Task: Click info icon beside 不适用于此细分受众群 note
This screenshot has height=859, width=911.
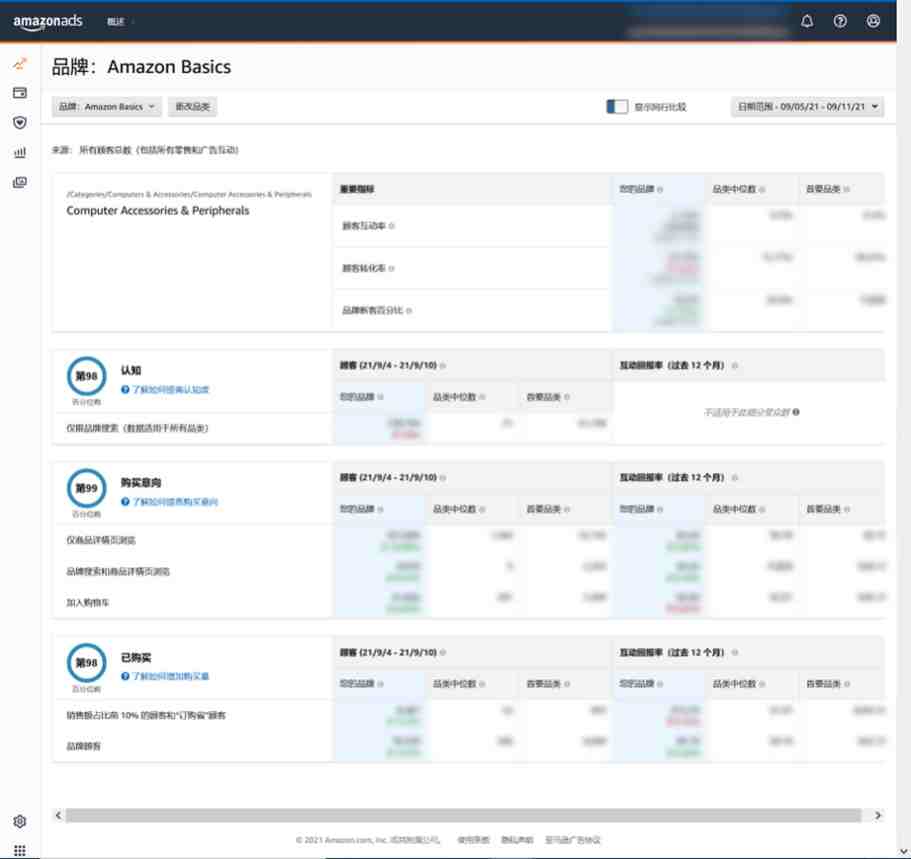Action: (x=796, y=412)
